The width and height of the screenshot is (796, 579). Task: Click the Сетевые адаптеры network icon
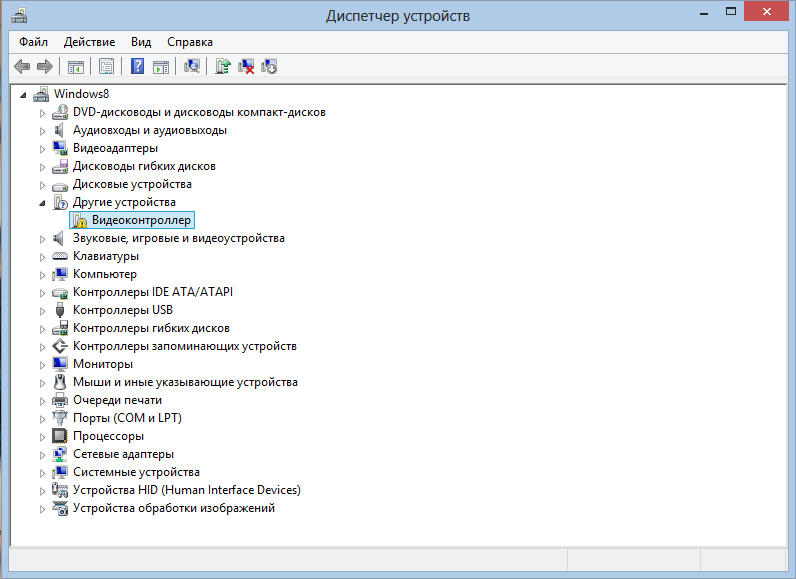(60, 454)
